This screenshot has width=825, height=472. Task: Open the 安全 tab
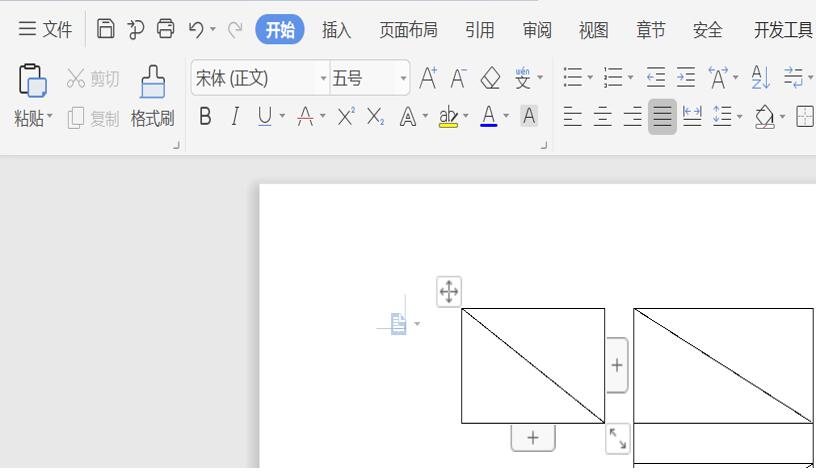coord(708,29)
